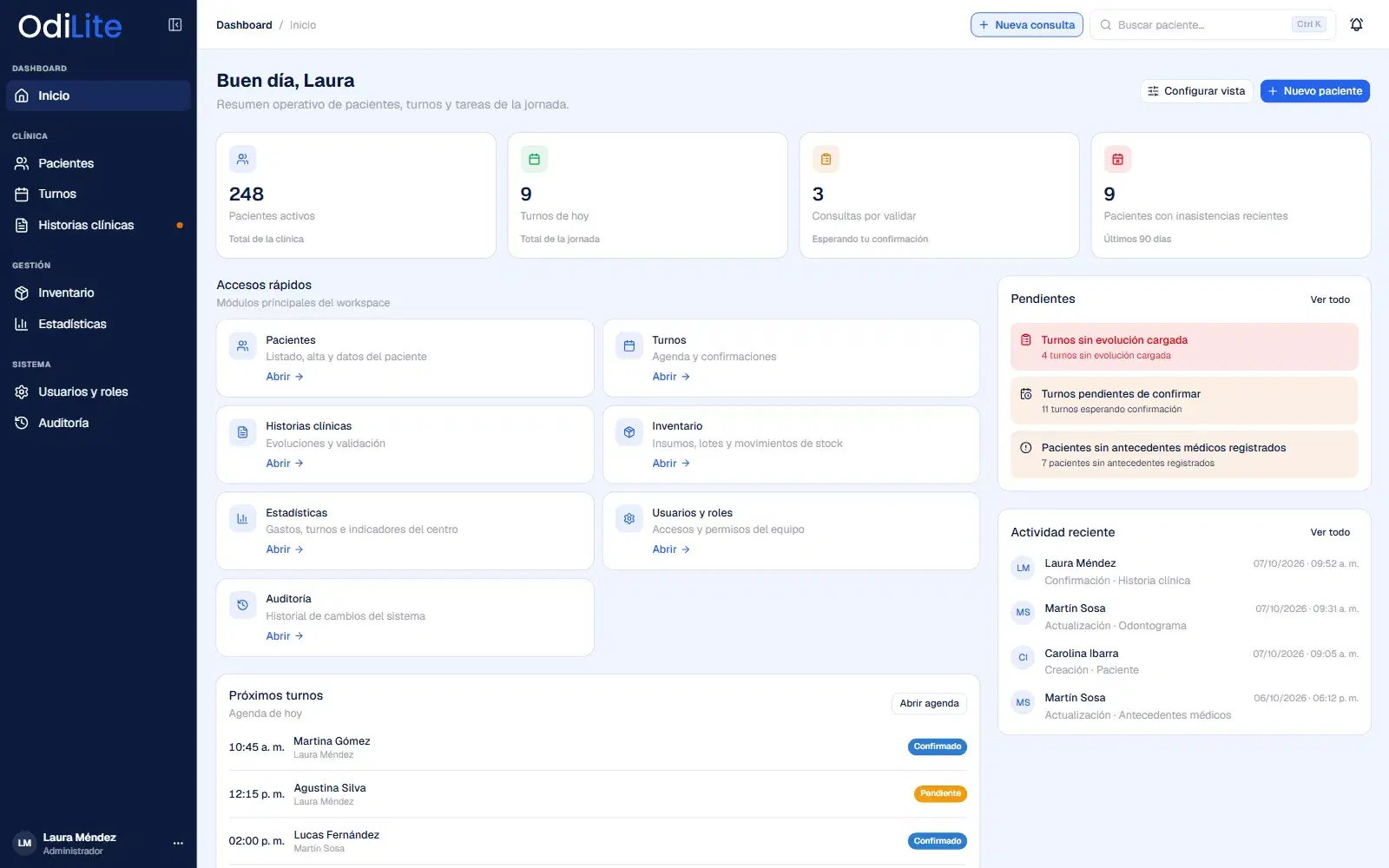Open Configurar vista options
The width and height of the screenshot is (1389, 868).
tap(1196, 91)
